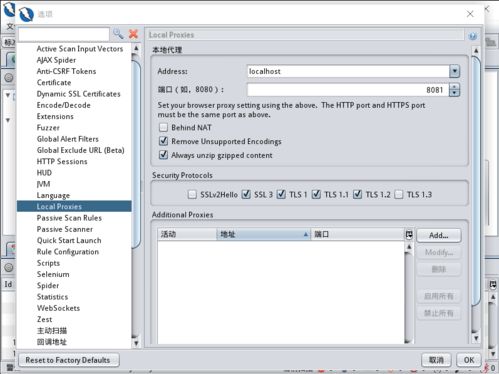This screenshot has height=374, width=499.
Task: Select Passive Scan Rules in tree
Action: pyautogui.click(x=69, y=218)
